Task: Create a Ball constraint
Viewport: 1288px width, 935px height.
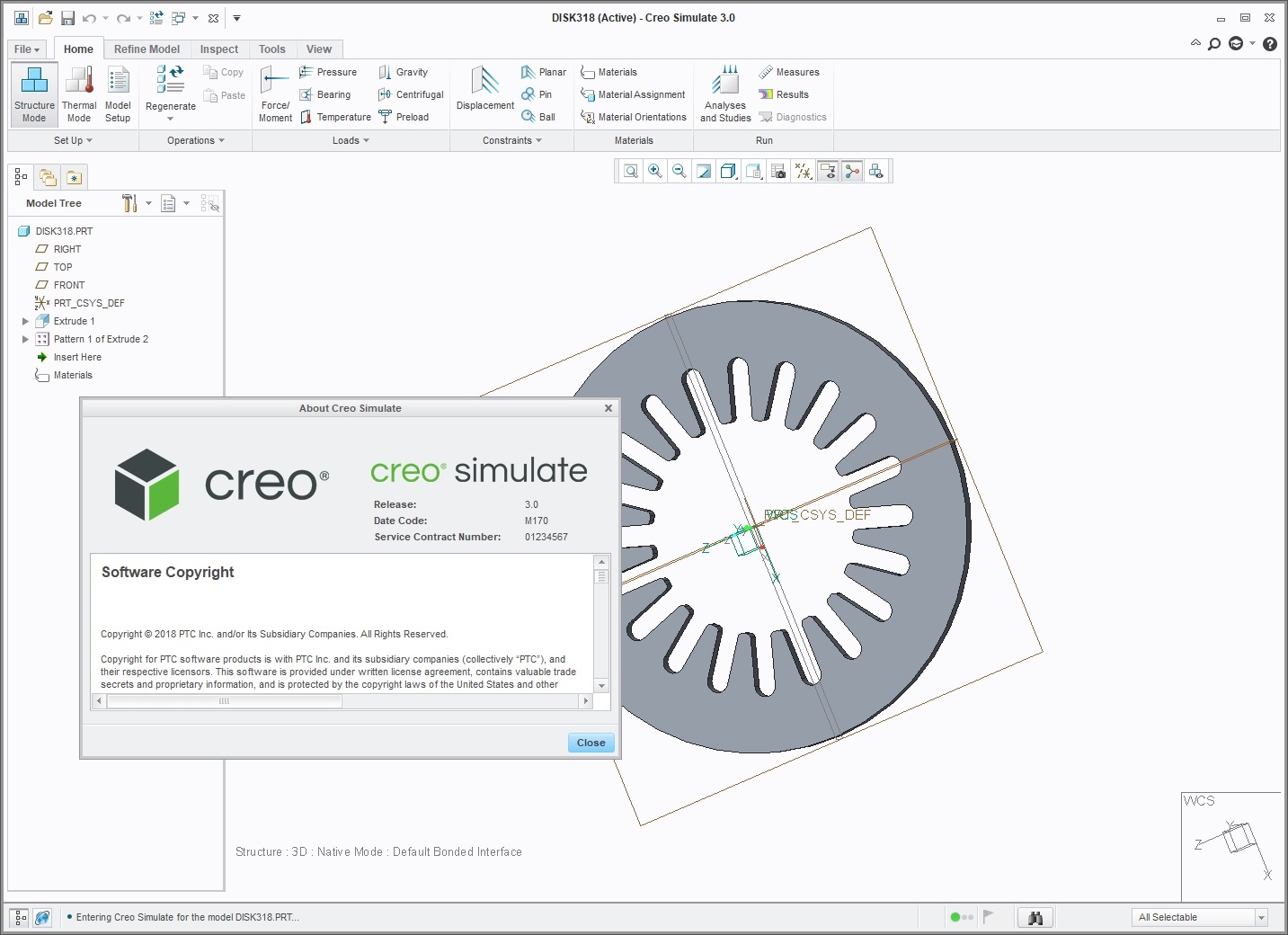Action: click(x=538, y=117)
